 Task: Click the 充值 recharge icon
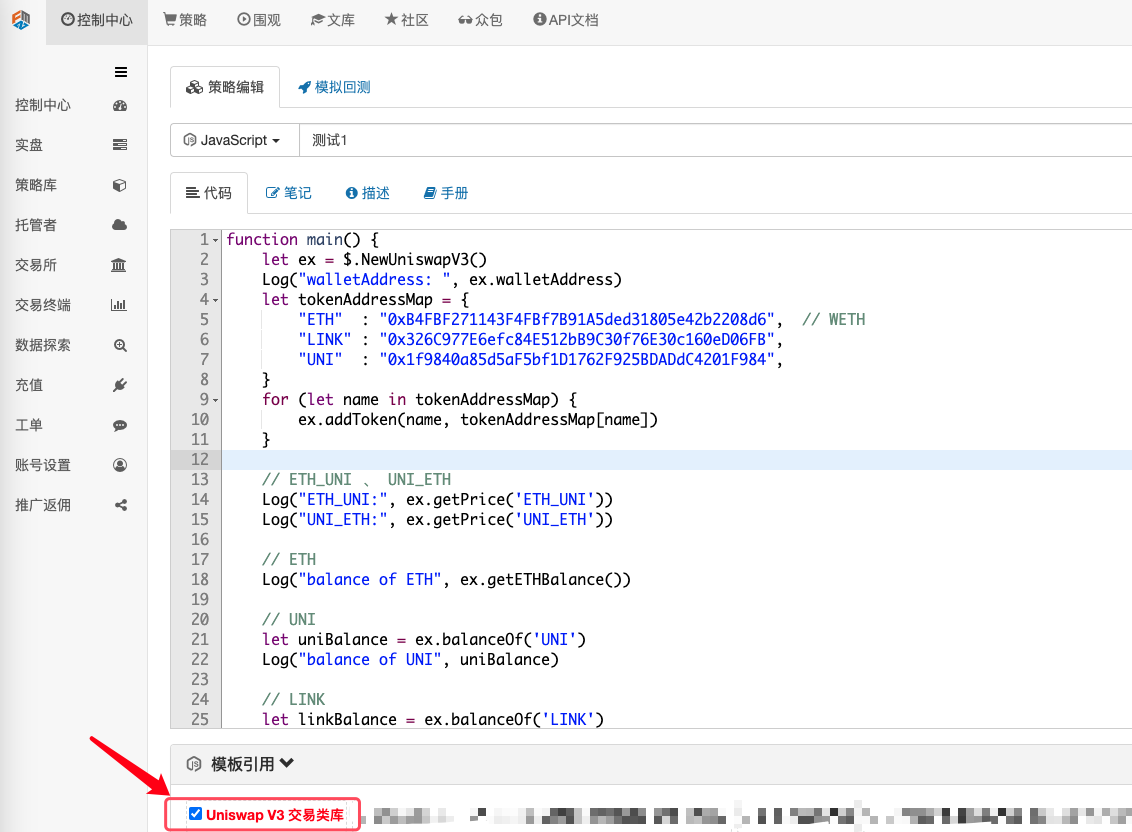(x=119, y=384)
